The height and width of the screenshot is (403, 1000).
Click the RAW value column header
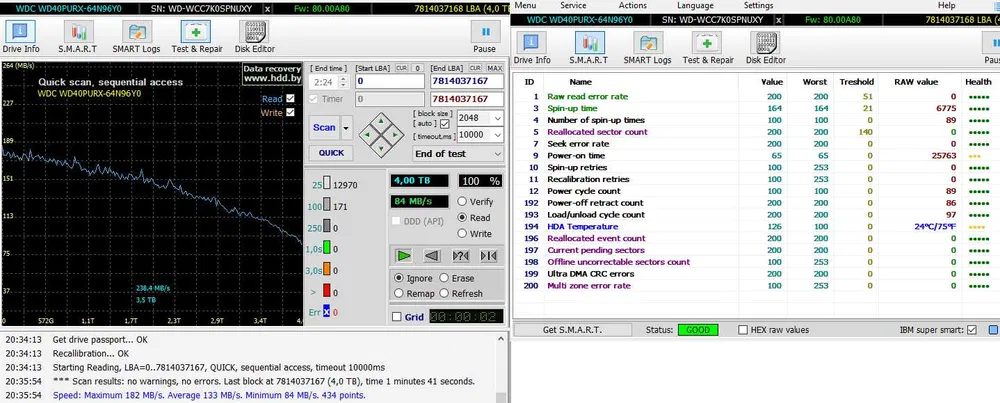point(916,82)
